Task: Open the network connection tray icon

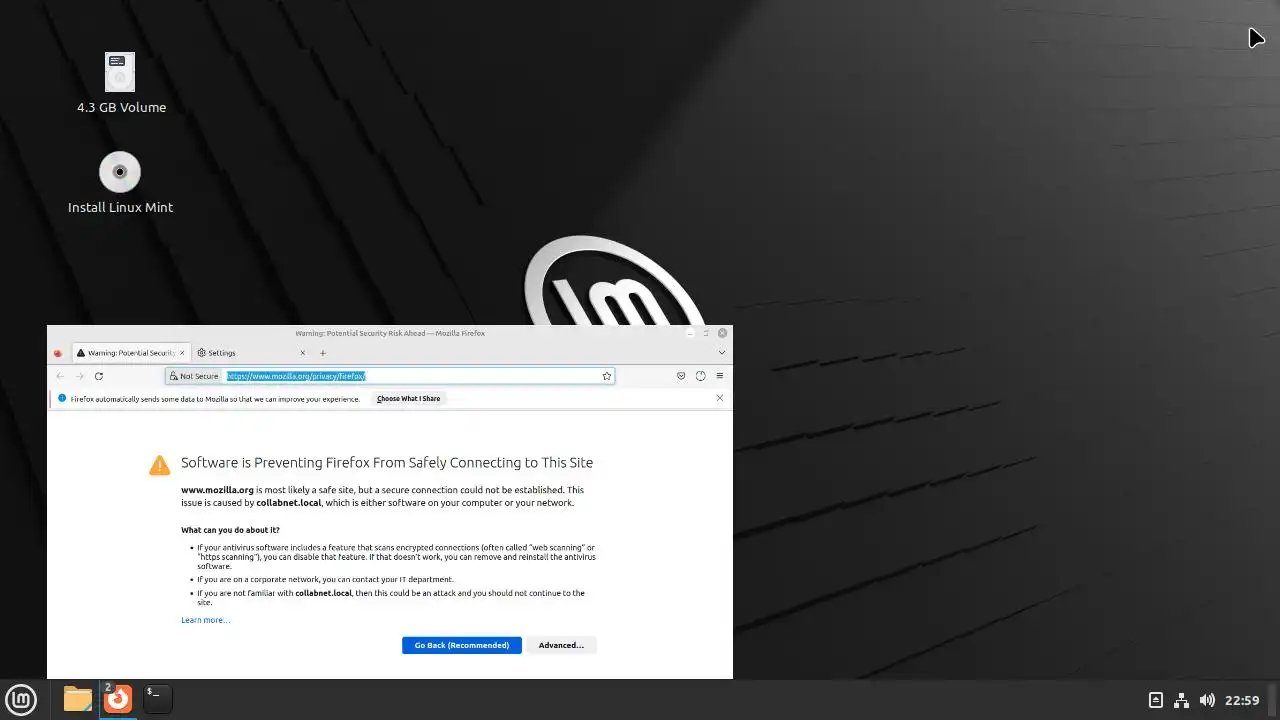Action: [x=1181, y=700]
